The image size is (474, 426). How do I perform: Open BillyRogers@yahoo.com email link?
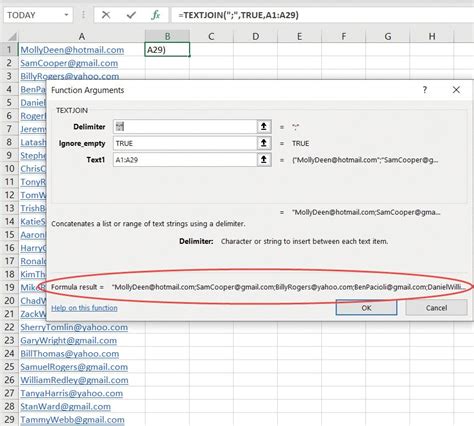[x=70, y=76]
